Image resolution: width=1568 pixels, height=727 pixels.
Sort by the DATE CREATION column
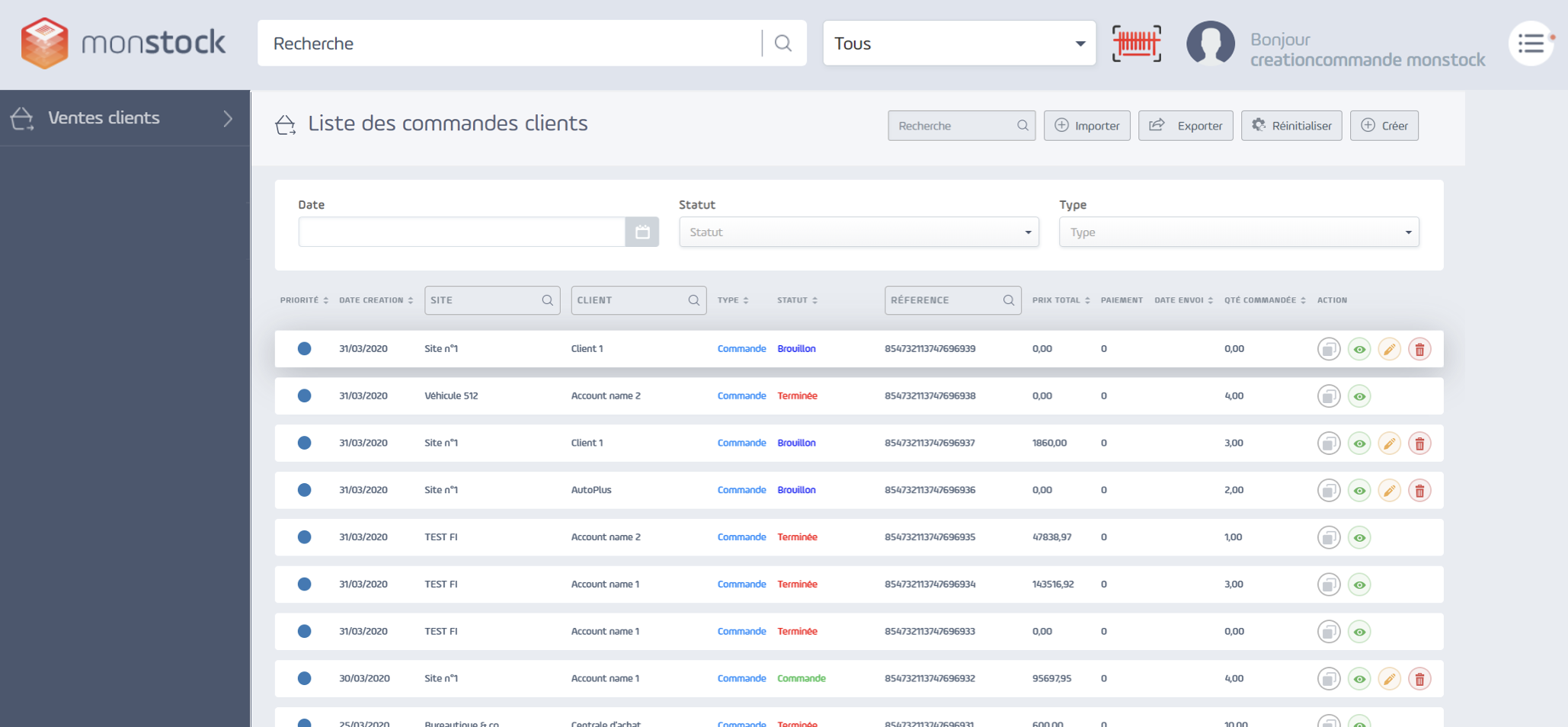[x=376, y=300]
